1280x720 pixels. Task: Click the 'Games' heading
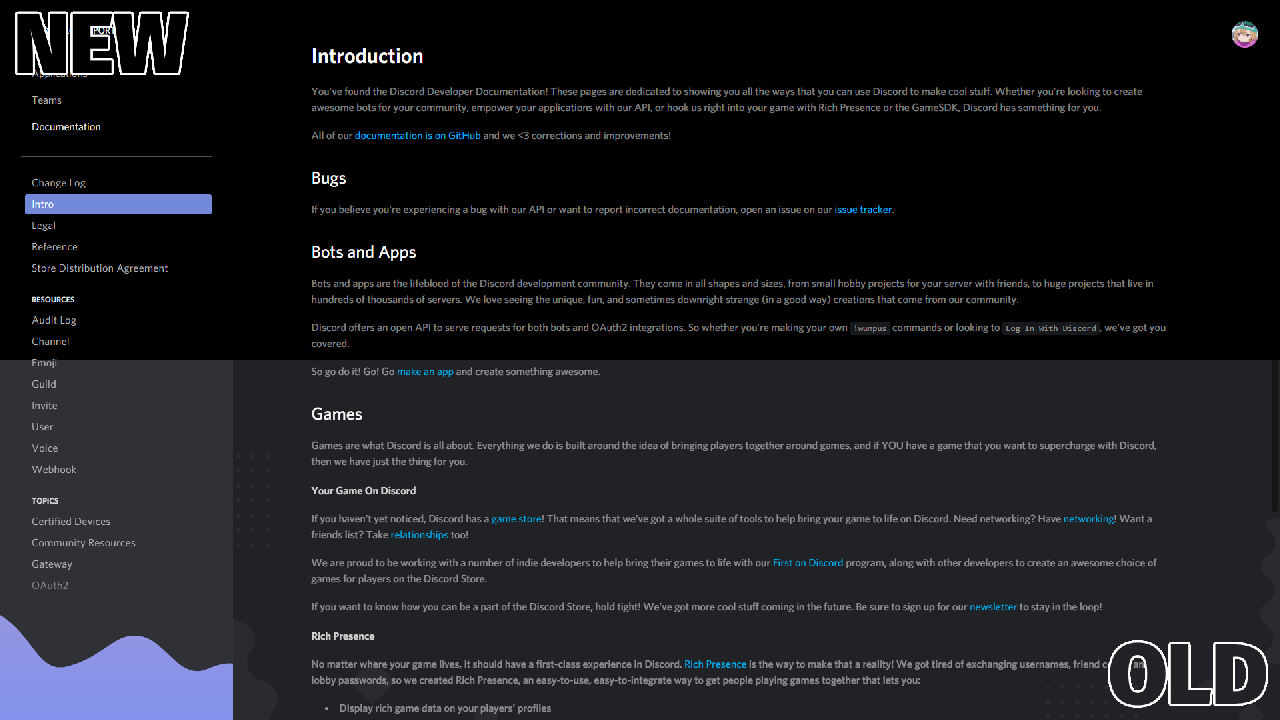click(337, 414)
